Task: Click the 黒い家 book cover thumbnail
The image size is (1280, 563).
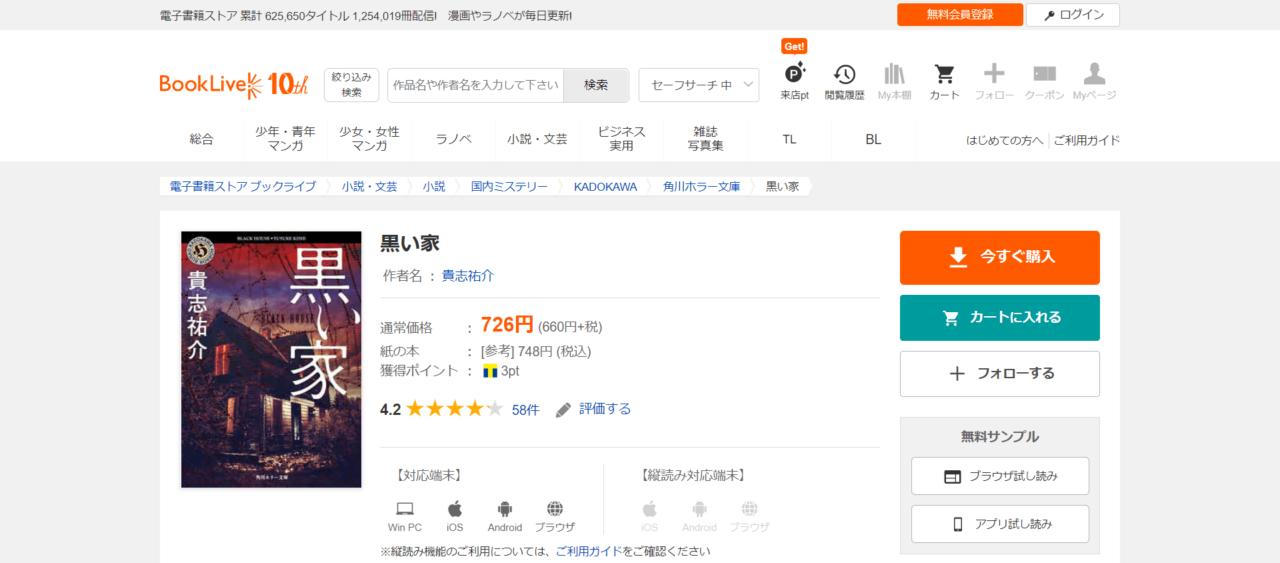Action: pos(271,359)
